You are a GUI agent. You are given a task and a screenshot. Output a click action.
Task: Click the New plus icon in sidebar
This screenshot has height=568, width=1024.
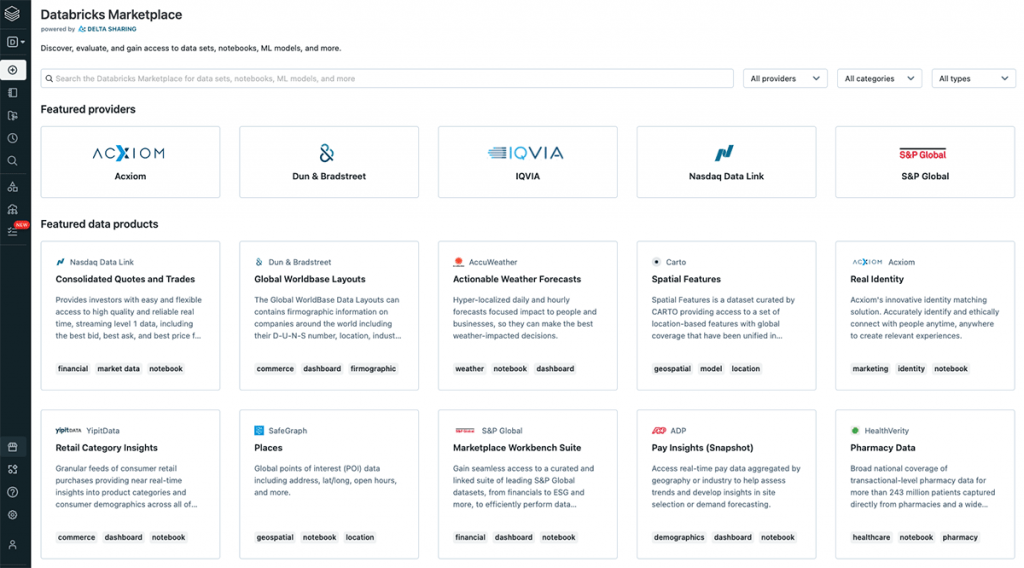[12, 70]
